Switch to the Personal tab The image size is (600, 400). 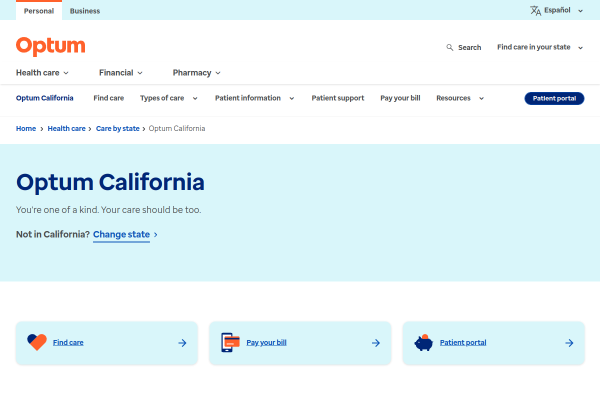pos(39,11)
